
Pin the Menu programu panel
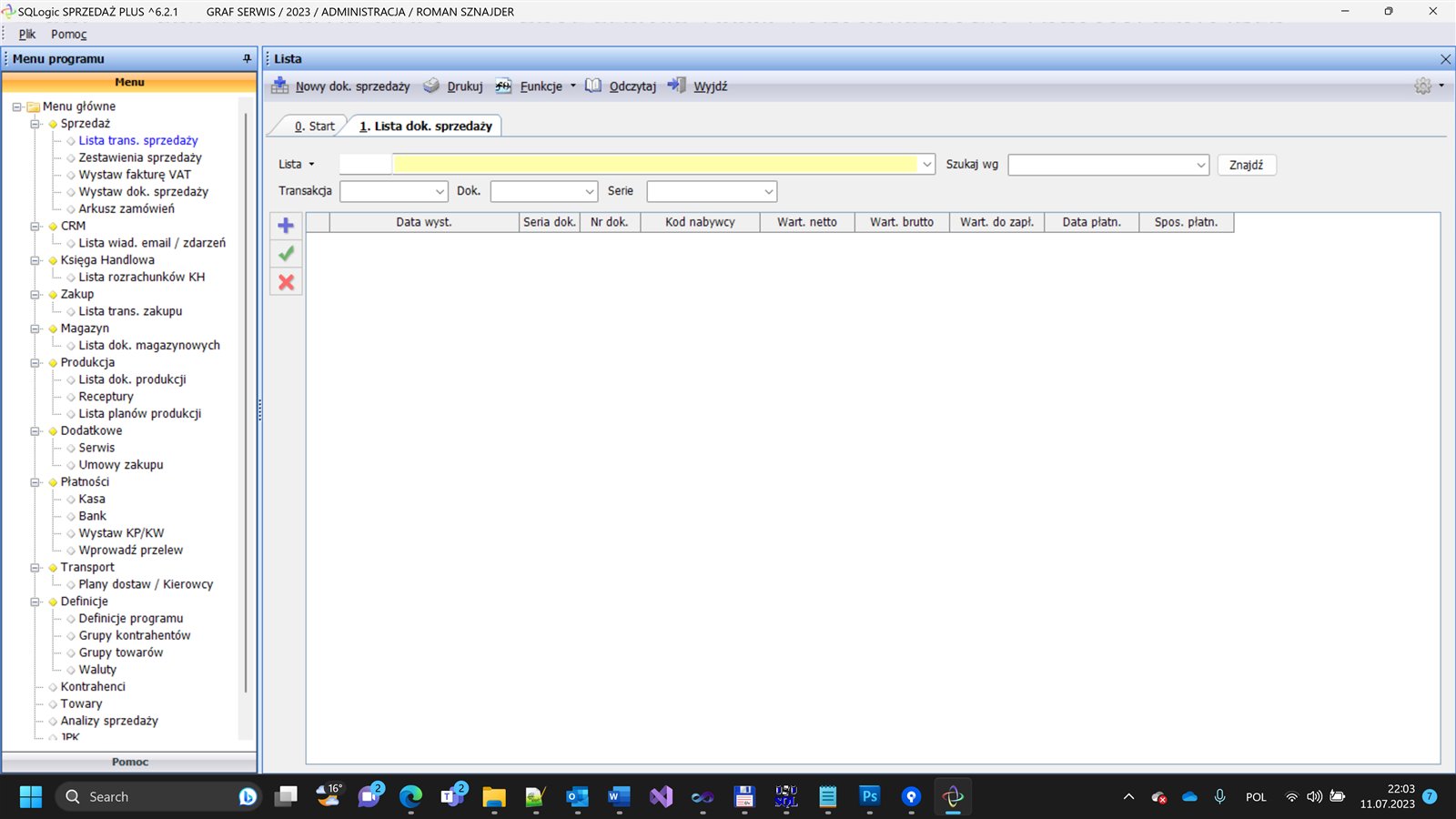pyautogui.click(x=247, y=58)
